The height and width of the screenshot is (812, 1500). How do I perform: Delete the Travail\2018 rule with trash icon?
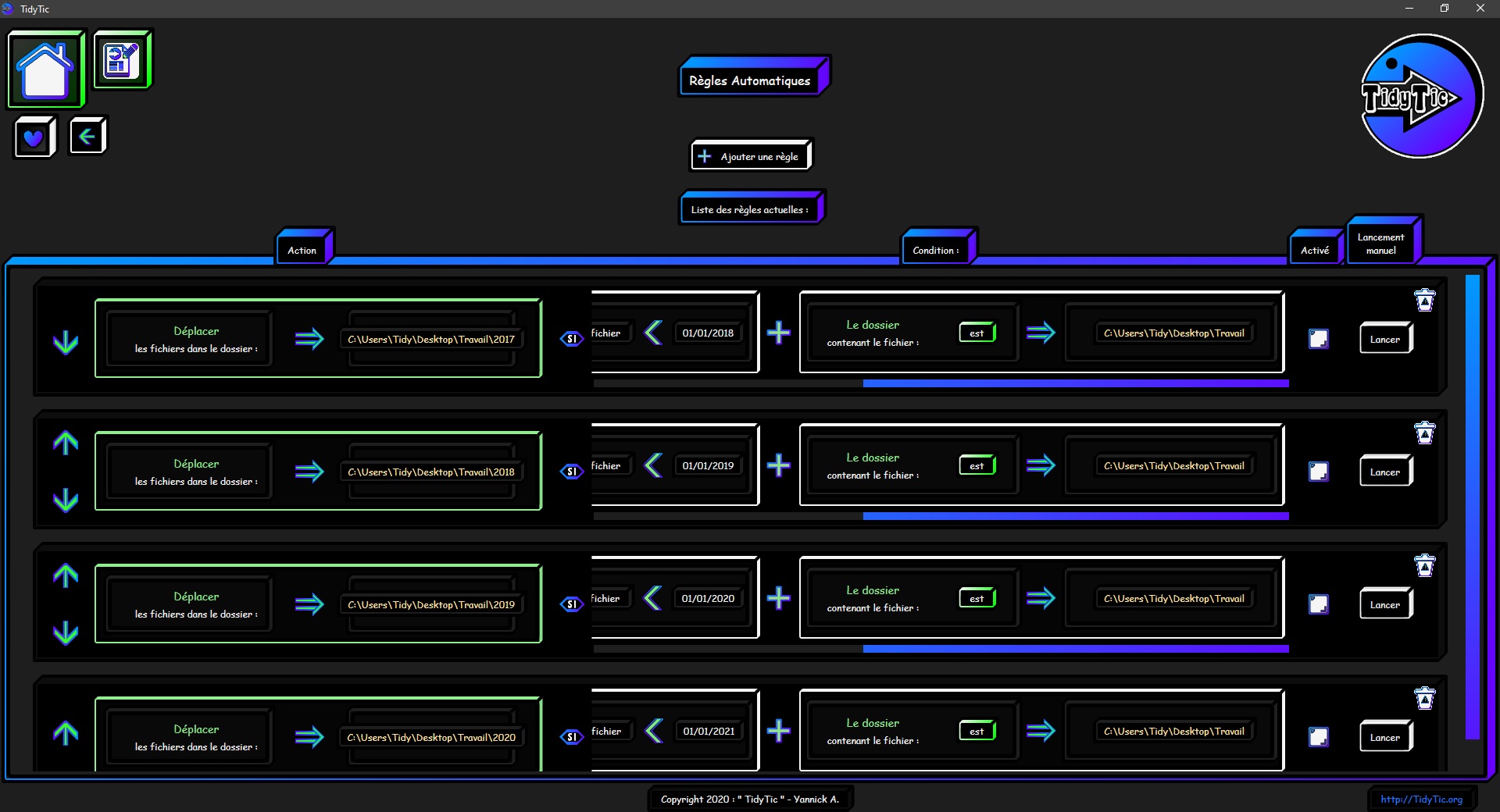[1425, 433]
